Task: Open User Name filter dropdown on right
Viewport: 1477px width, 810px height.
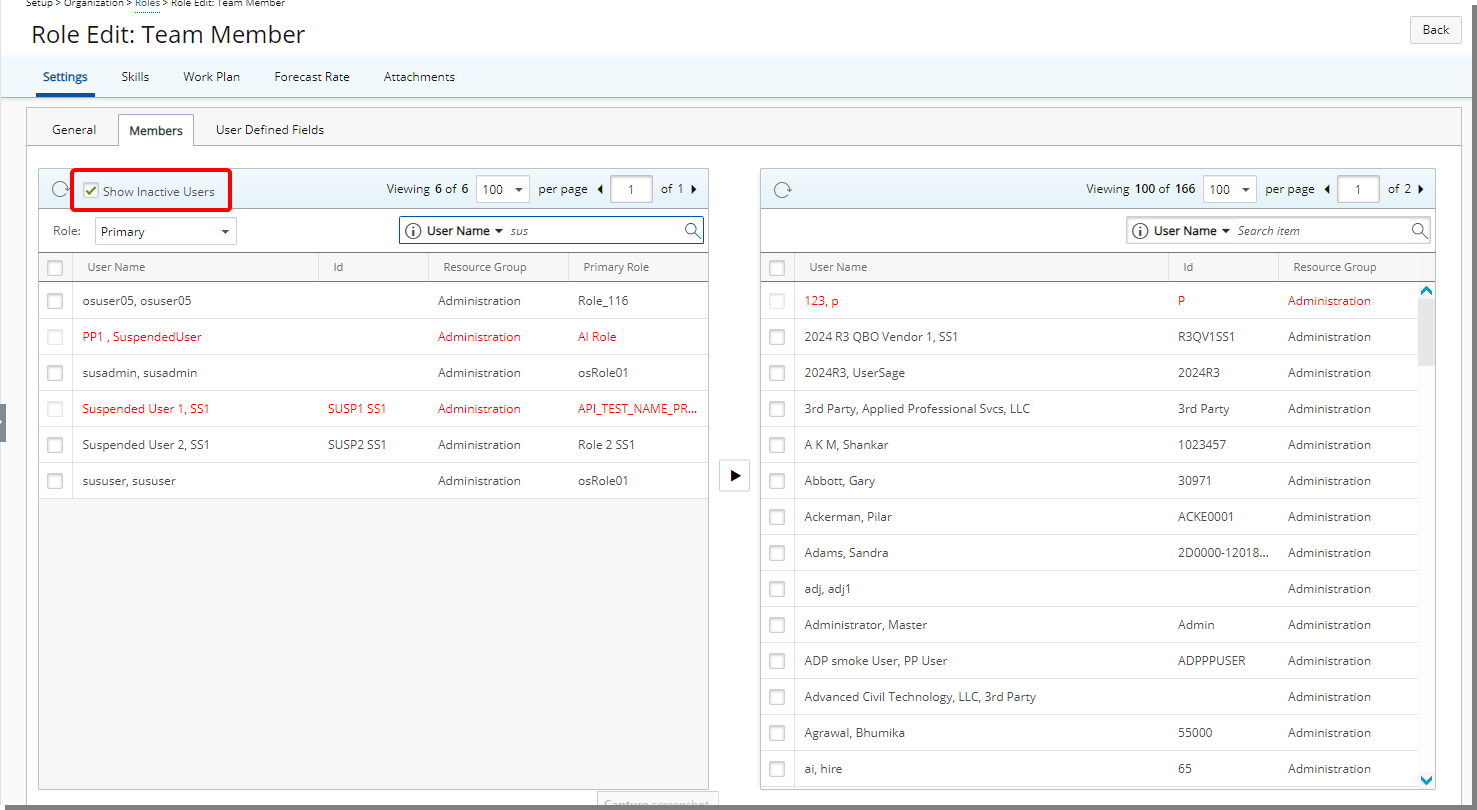Action: pos(1191,231)
